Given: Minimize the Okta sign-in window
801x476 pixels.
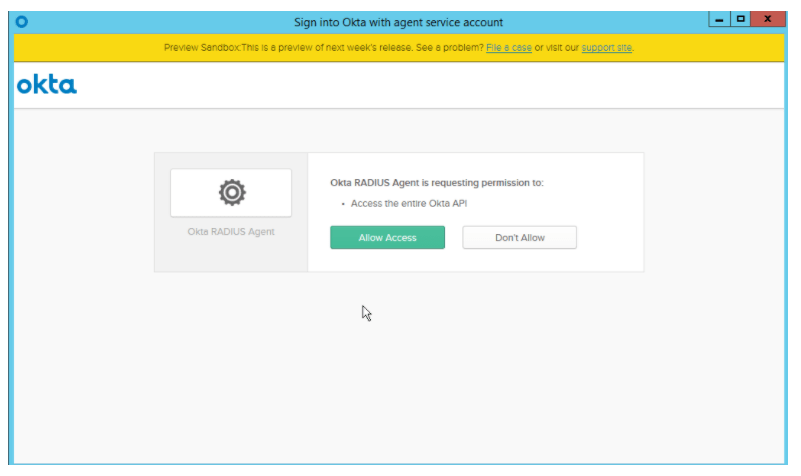Looking at the screenshot, I should (719, 20).
